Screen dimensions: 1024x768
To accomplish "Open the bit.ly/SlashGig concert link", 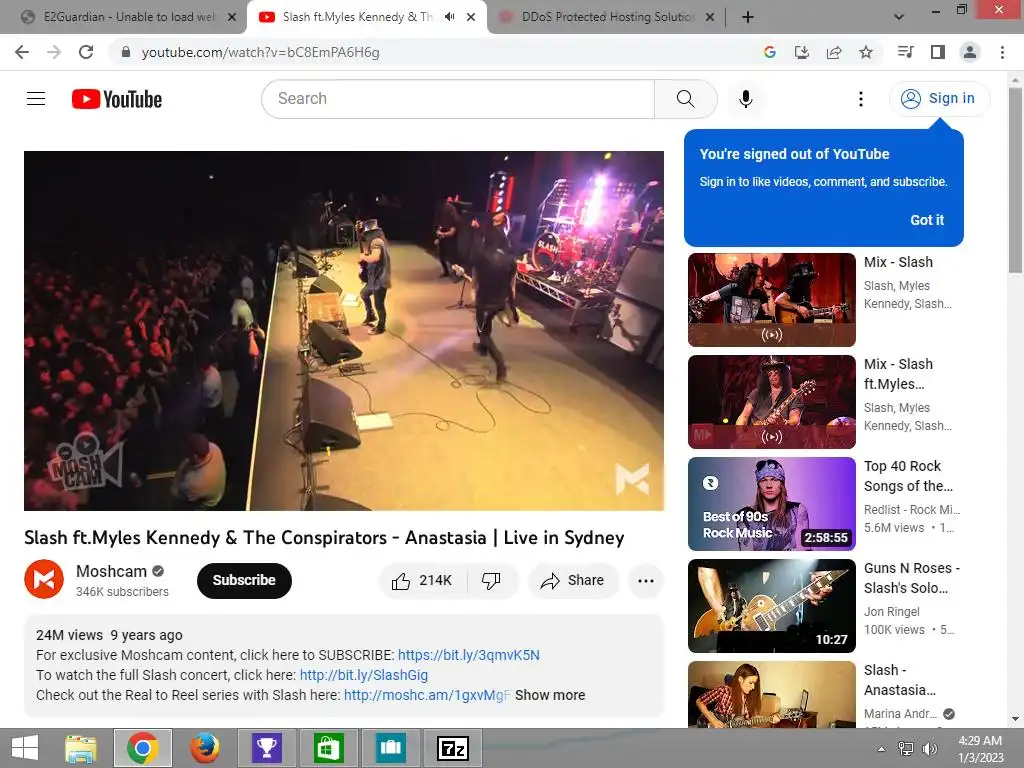I will 364,675.
